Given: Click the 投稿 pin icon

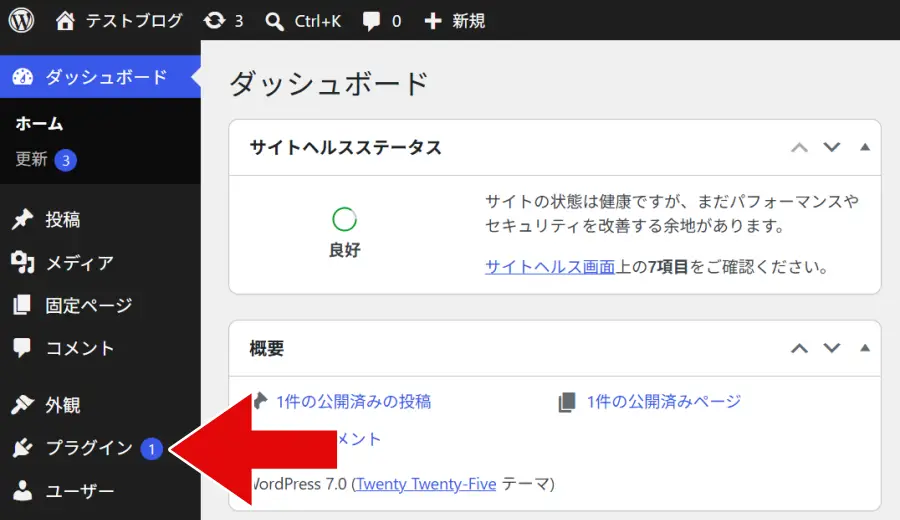Looking at the screenshot, I should click(x=22, y=219).
